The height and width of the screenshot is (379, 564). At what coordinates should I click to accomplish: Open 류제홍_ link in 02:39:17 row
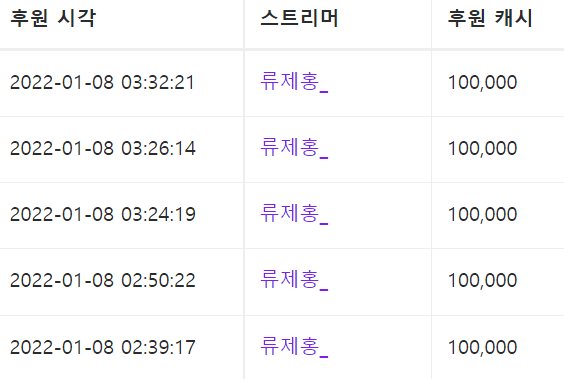click(x=294, y=347)
